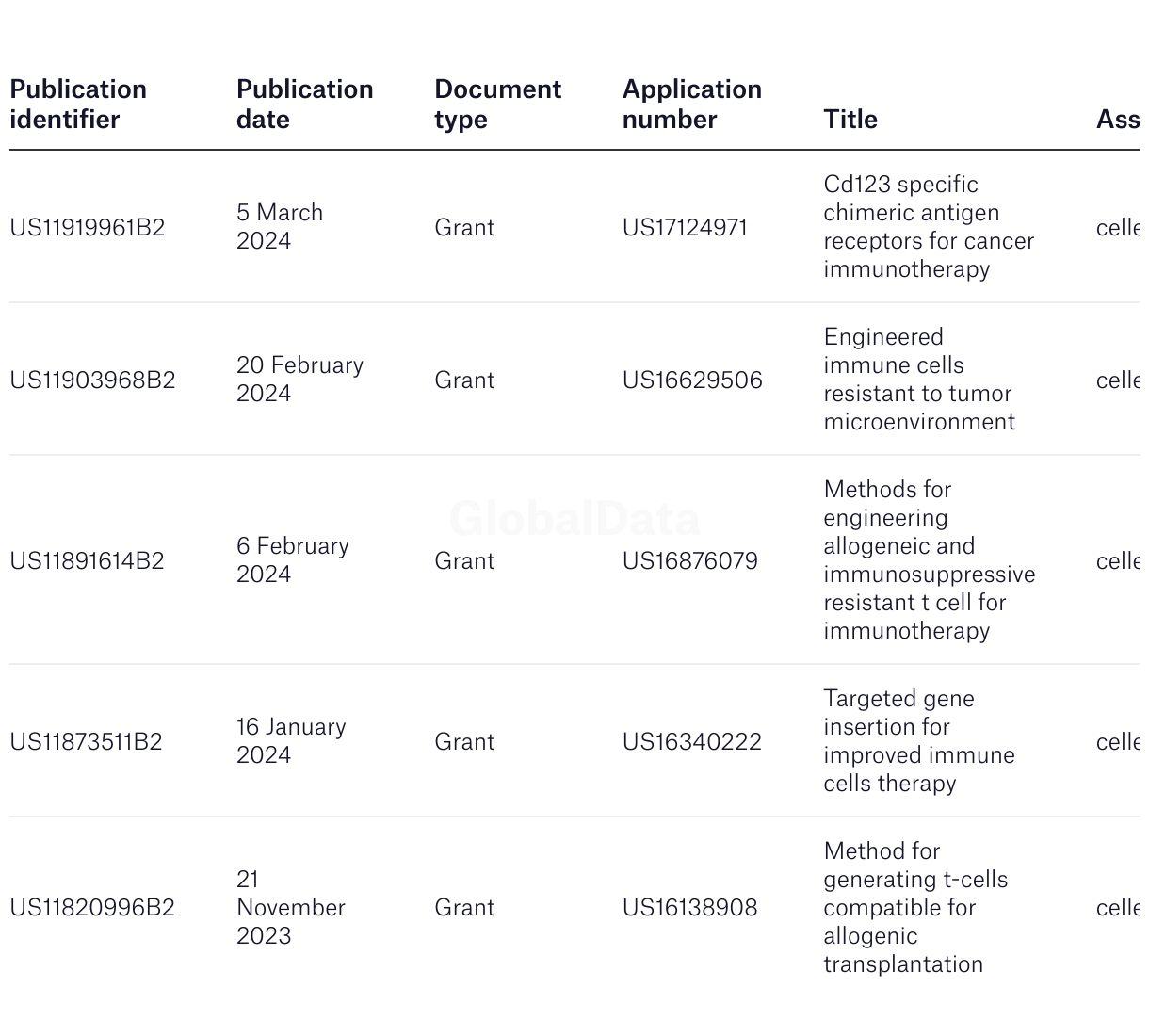Viewport: 1149px width, 1036px height.
Task: Click application number US17124971
Action: point(686,228)
